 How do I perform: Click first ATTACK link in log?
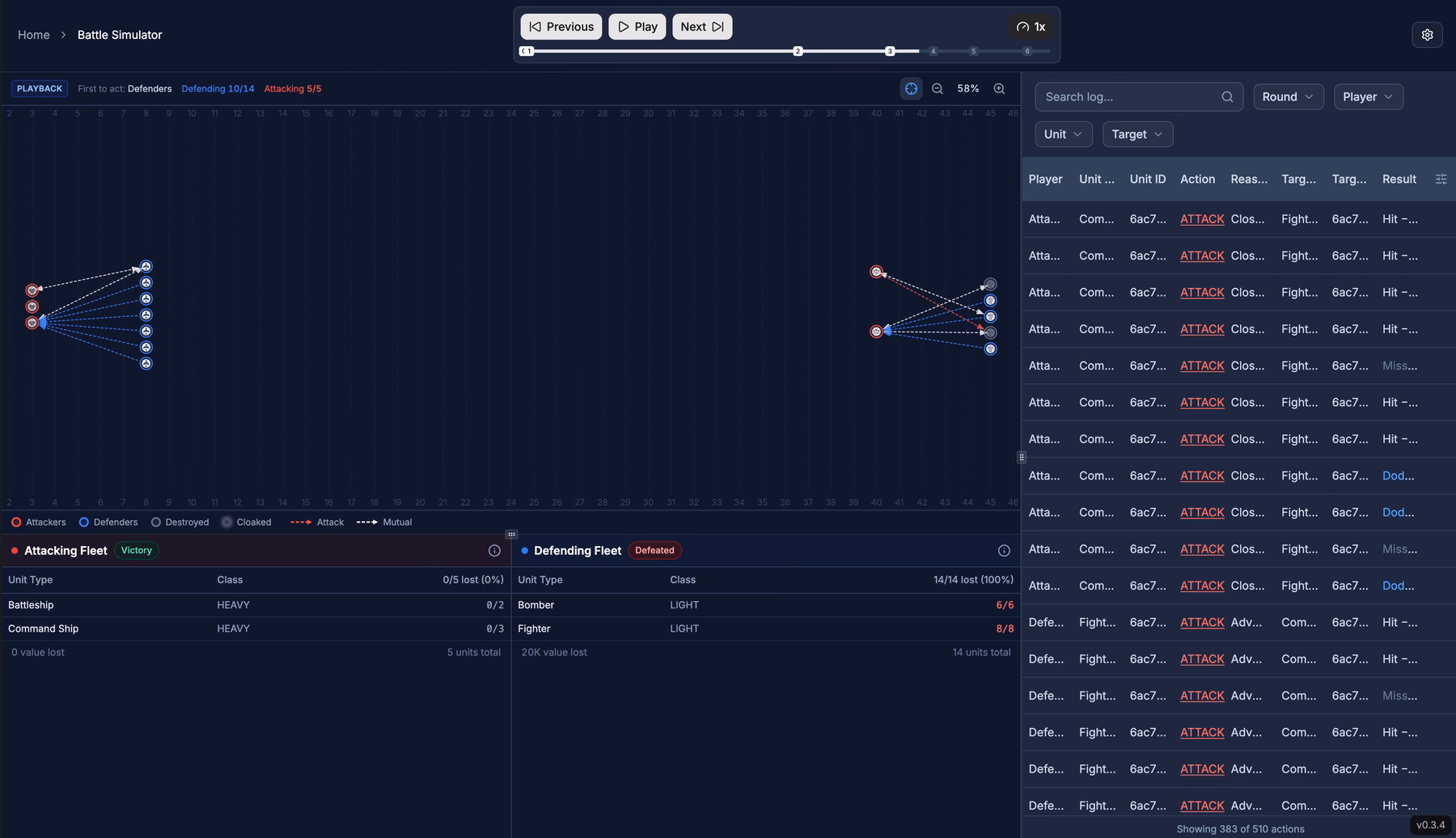coord(1202,219)
